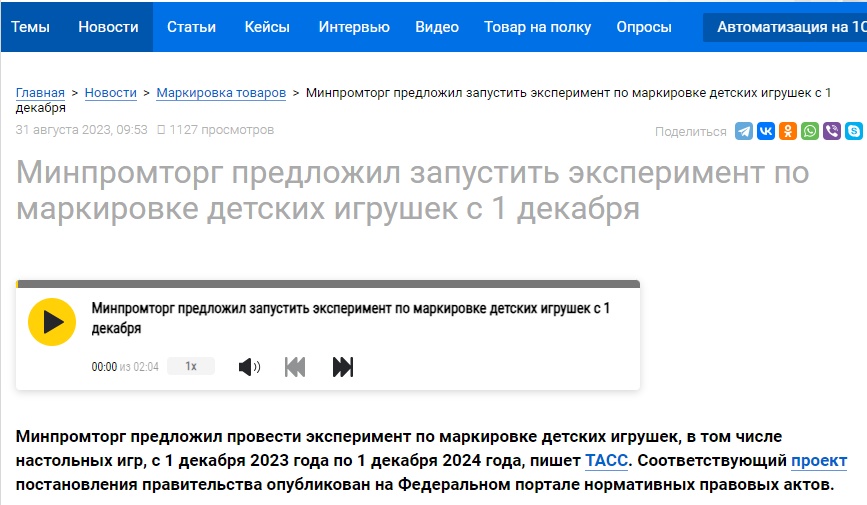Open the ТАСС source link
The image size is (867, 505).
(607, 460)
